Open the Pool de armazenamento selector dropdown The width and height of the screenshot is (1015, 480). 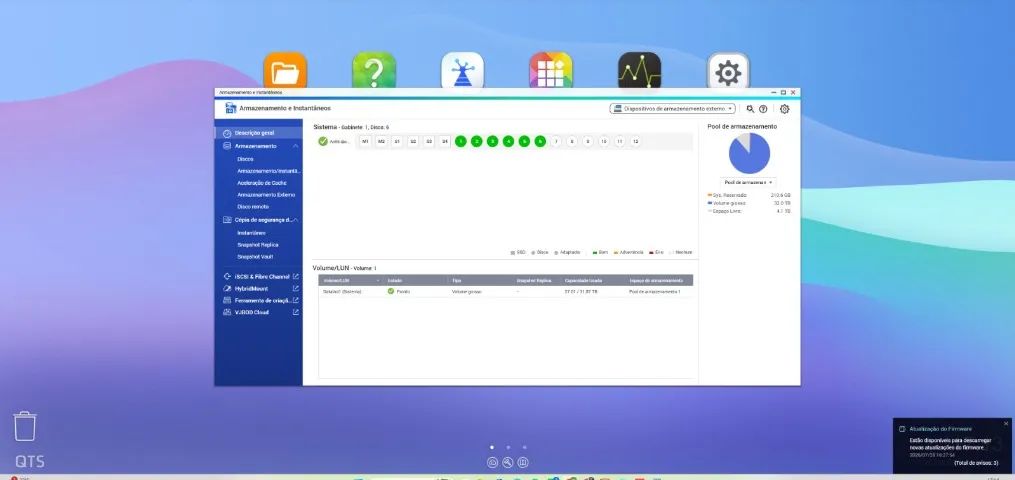(748, 182)
